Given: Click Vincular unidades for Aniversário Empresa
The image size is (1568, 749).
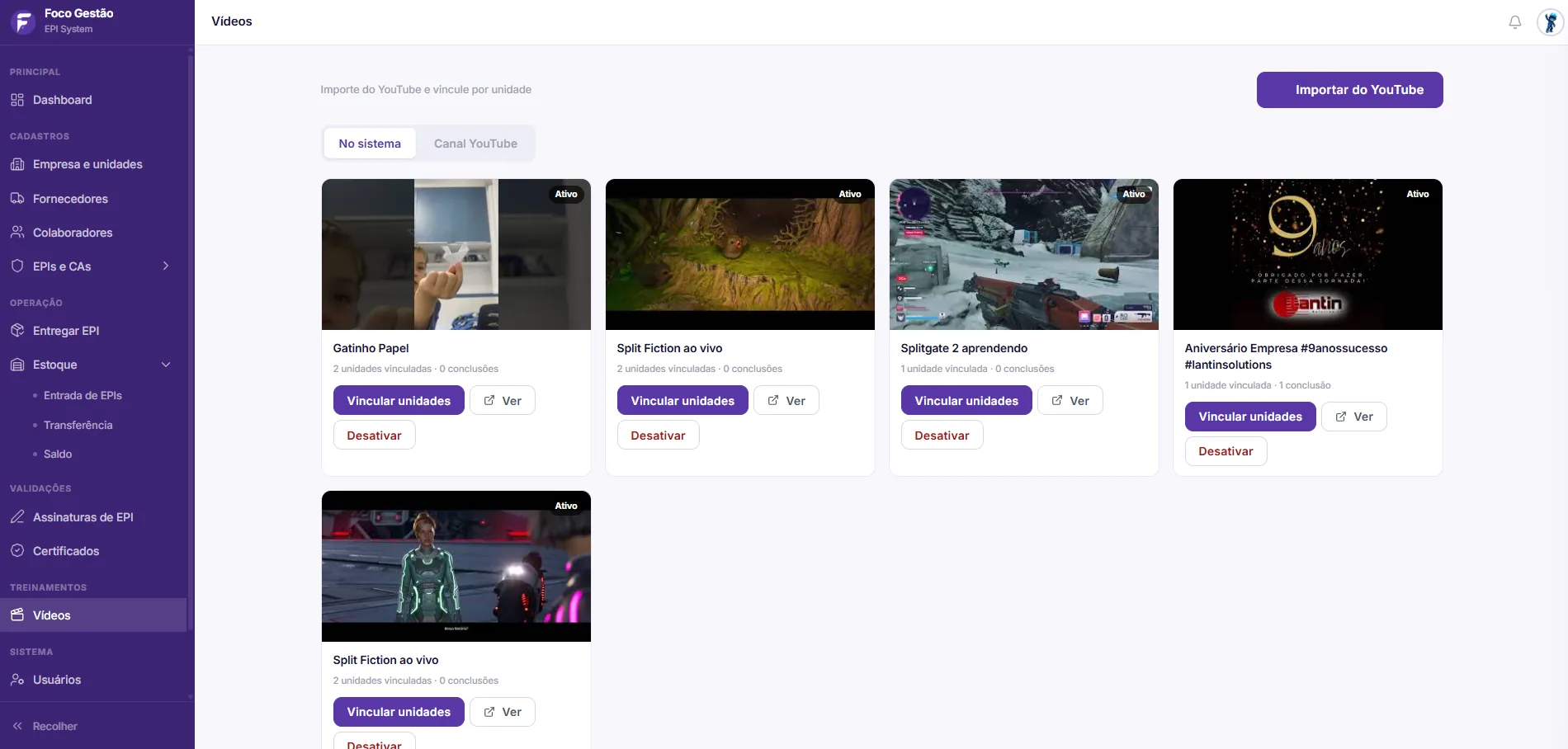Looking at the screenshot, I should tap(1250, 417).
